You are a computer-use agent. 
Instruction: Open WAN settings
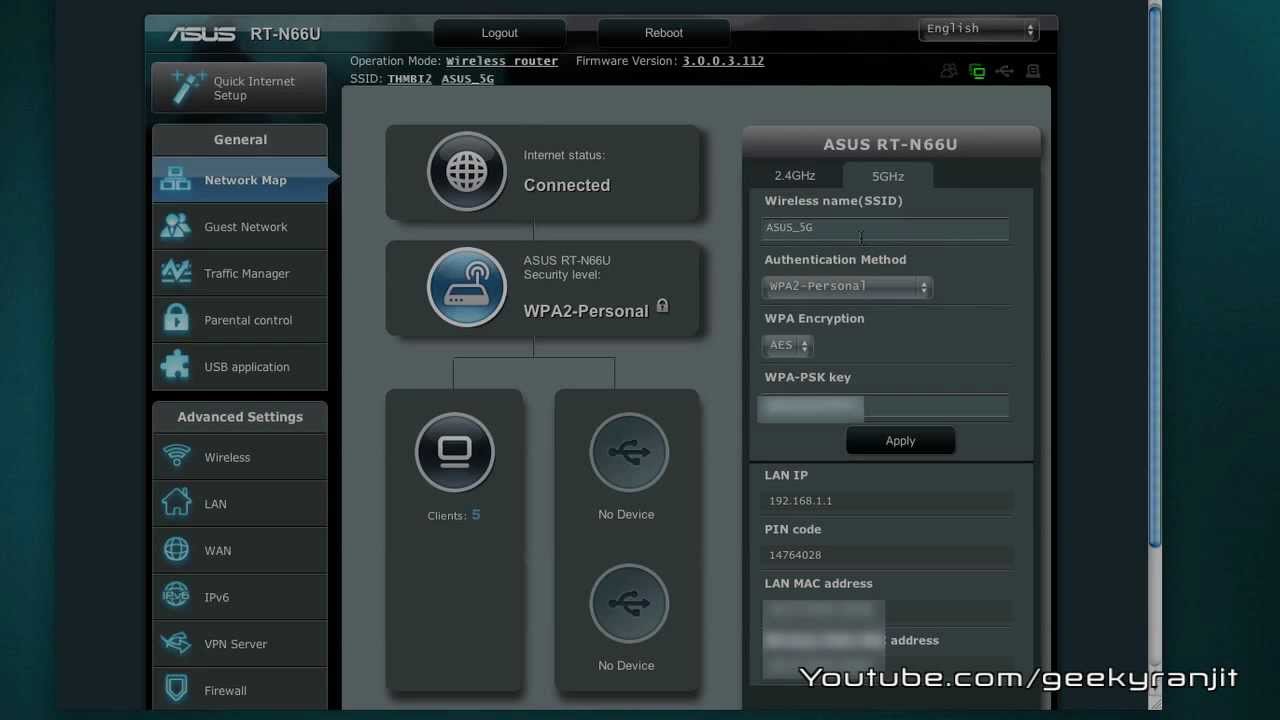[x=240, y=550]
